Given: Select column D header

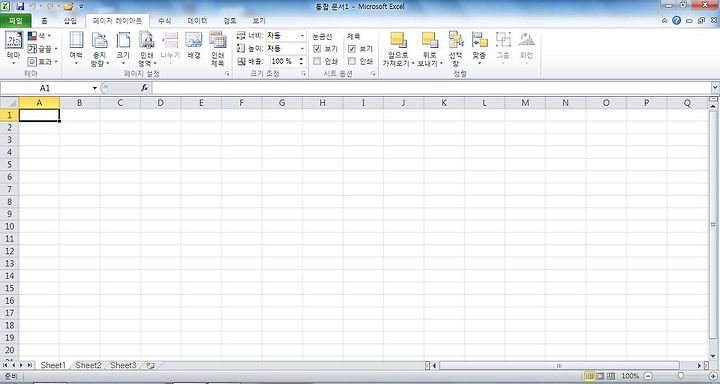Looking at the screenshot, I should pyautogui.click(x=160, y=103).
